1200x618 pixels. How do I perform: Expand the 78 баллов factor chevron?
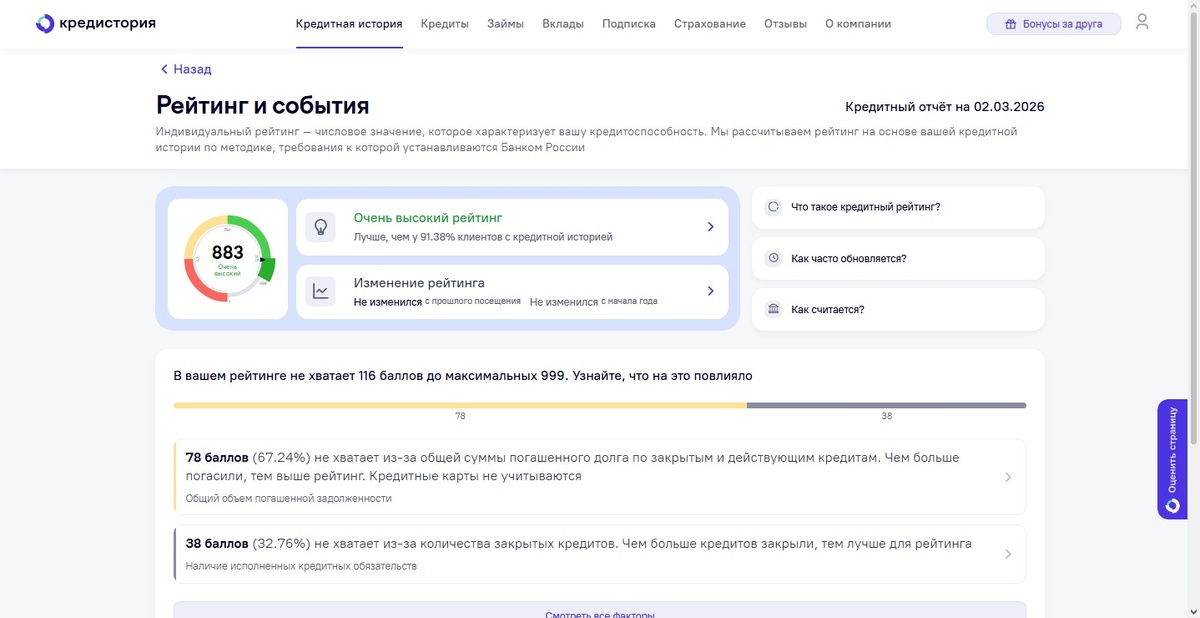[1008, 477]
